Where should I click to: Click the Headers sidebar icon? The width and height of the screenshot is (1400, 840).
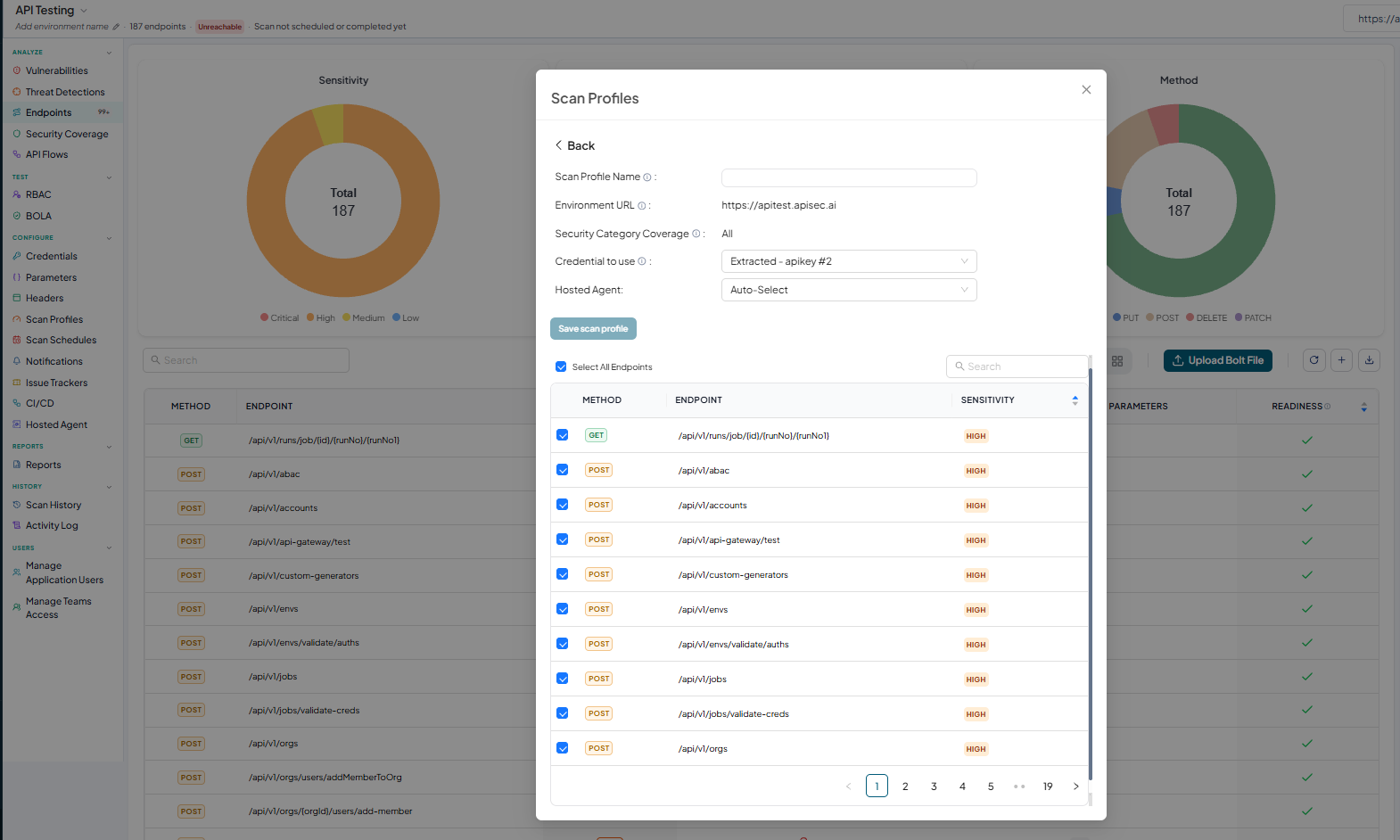pos(17,298)
